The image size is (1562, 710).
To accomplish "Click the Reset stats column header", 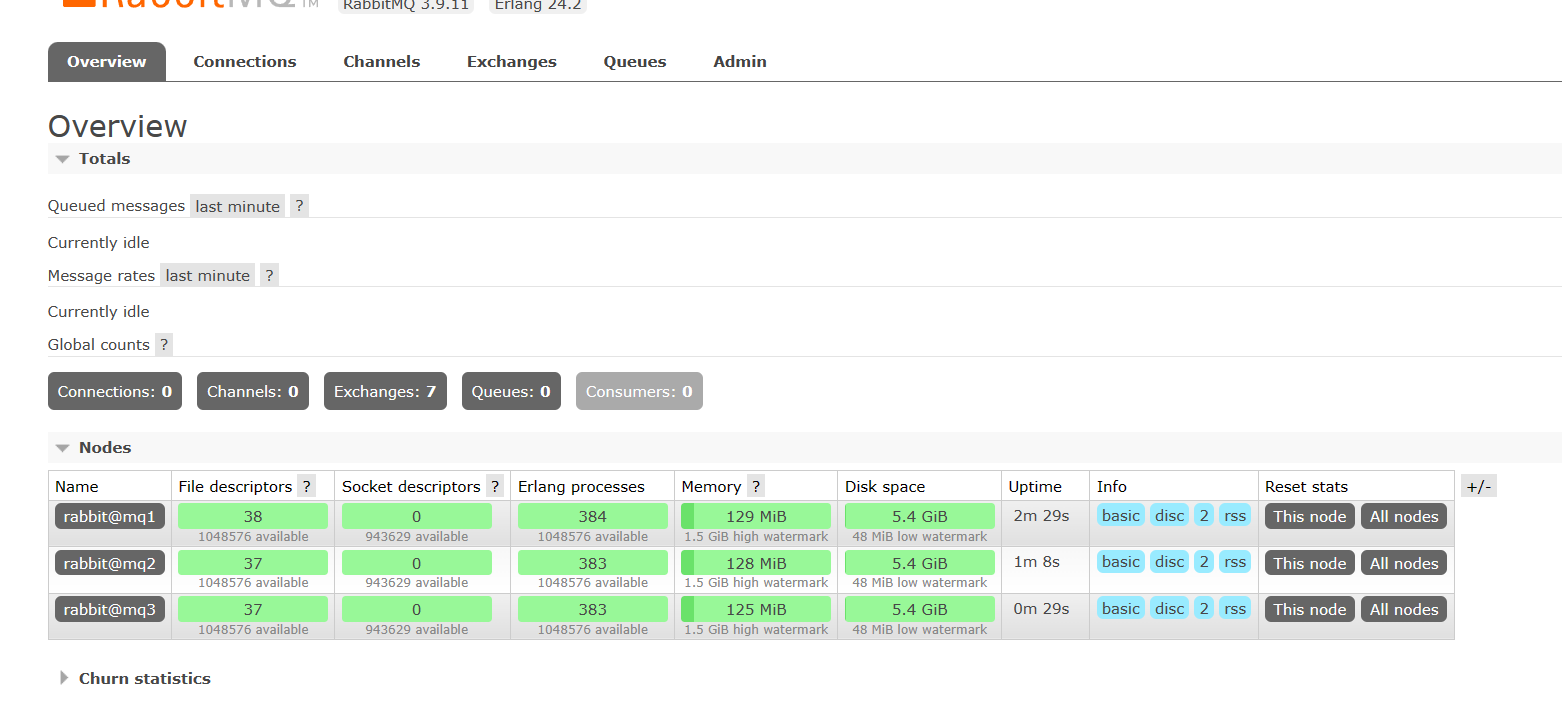I will tap(1306, 486).
